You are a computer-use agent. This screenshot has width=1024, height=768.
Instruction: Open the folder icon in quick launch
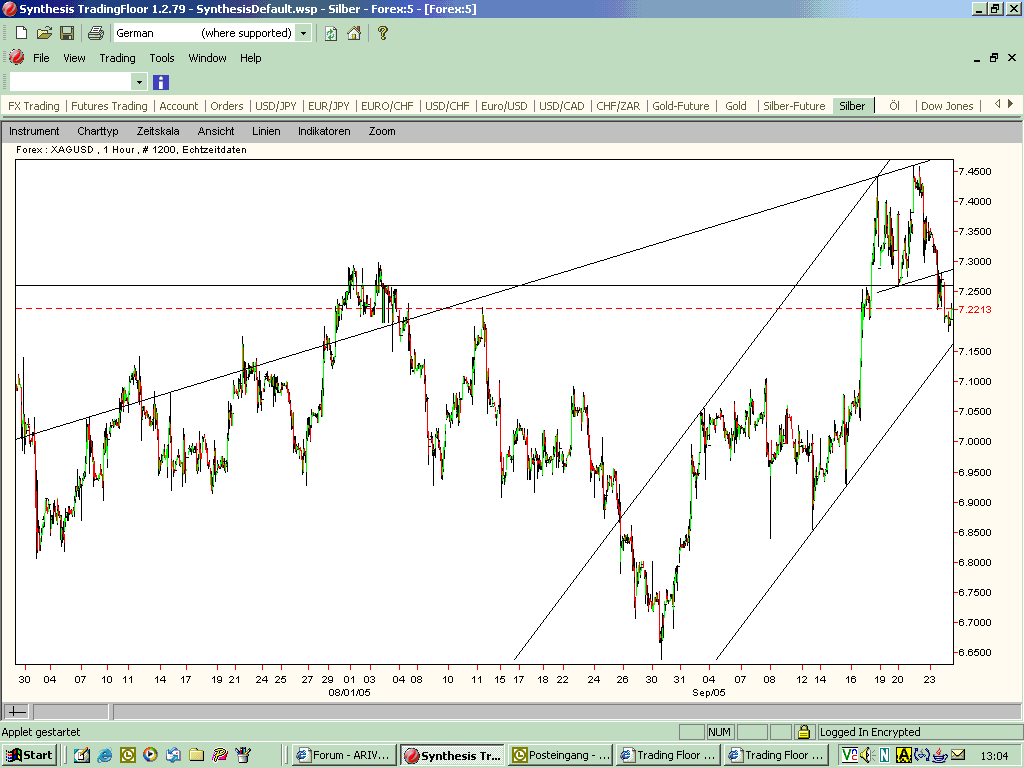point(196,755)
